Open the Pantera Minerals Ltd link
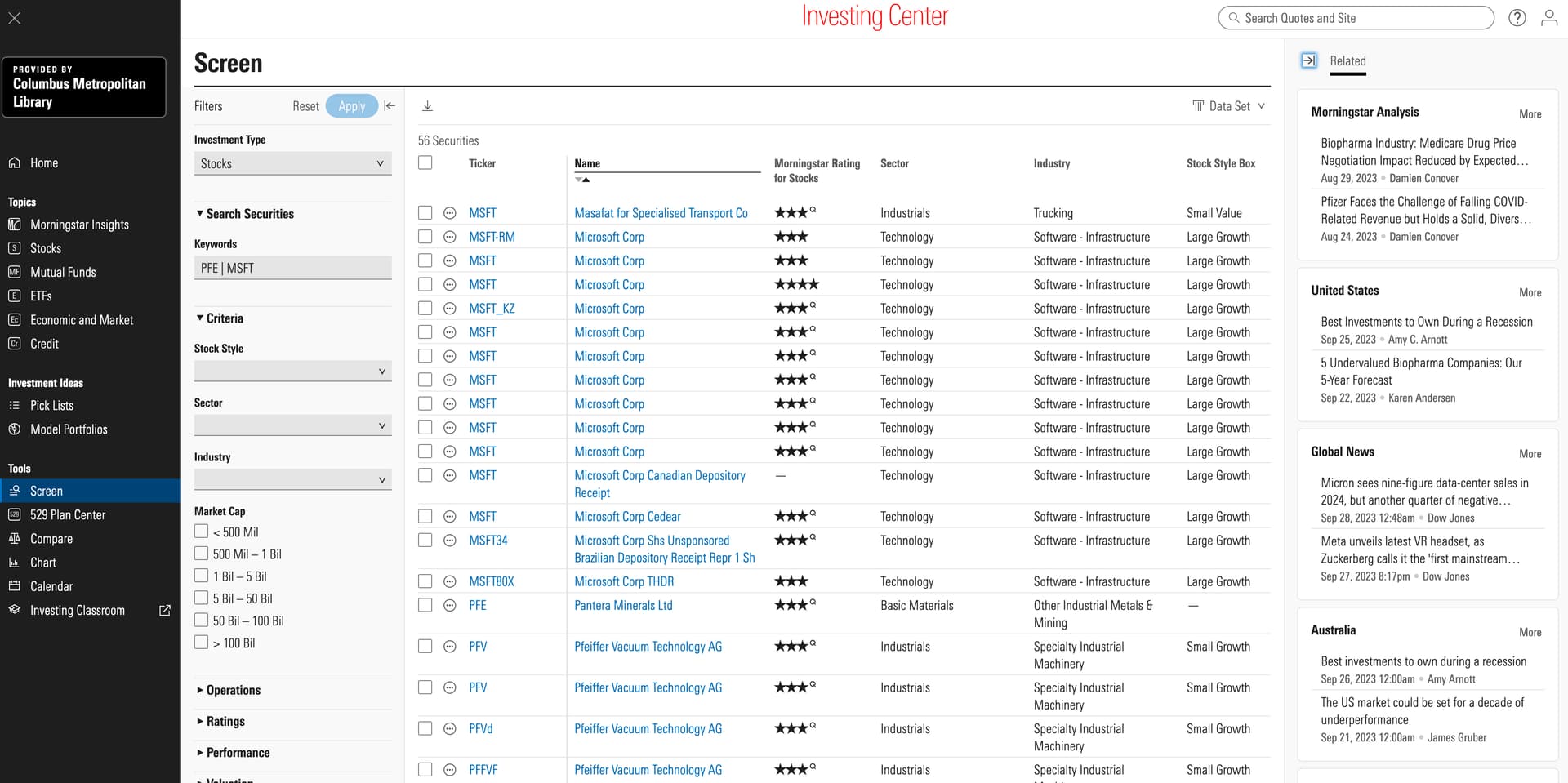The image size is (1568, 783). (x=623, y=605)
